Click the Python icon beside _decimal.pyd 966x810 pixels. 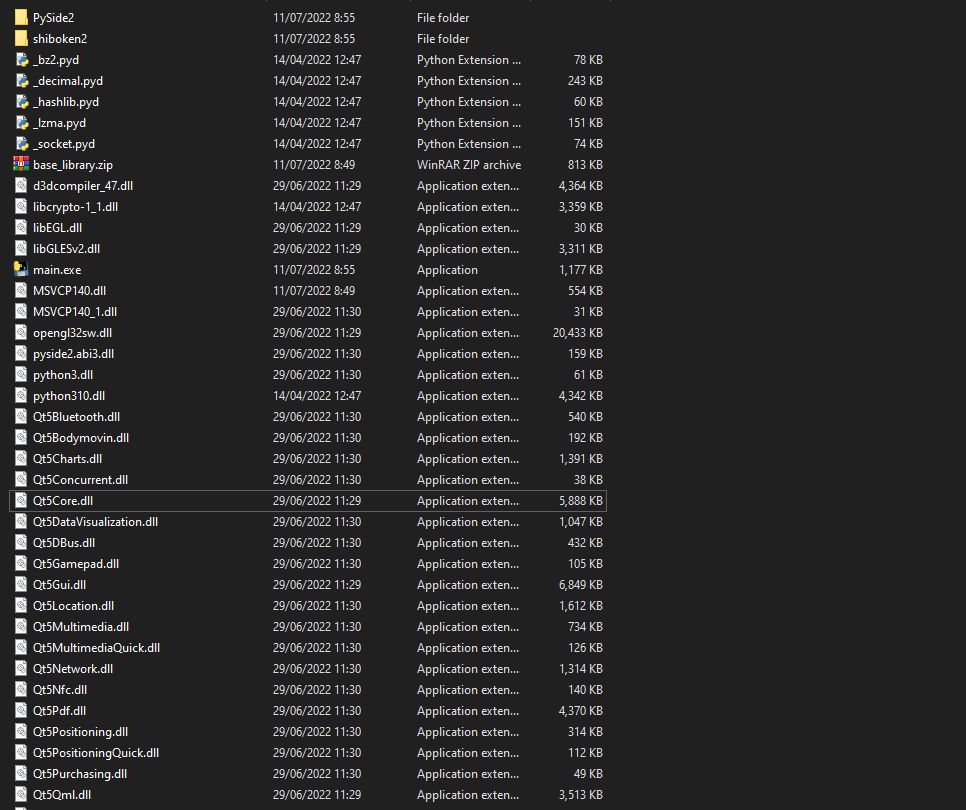(x=22, y=81)
